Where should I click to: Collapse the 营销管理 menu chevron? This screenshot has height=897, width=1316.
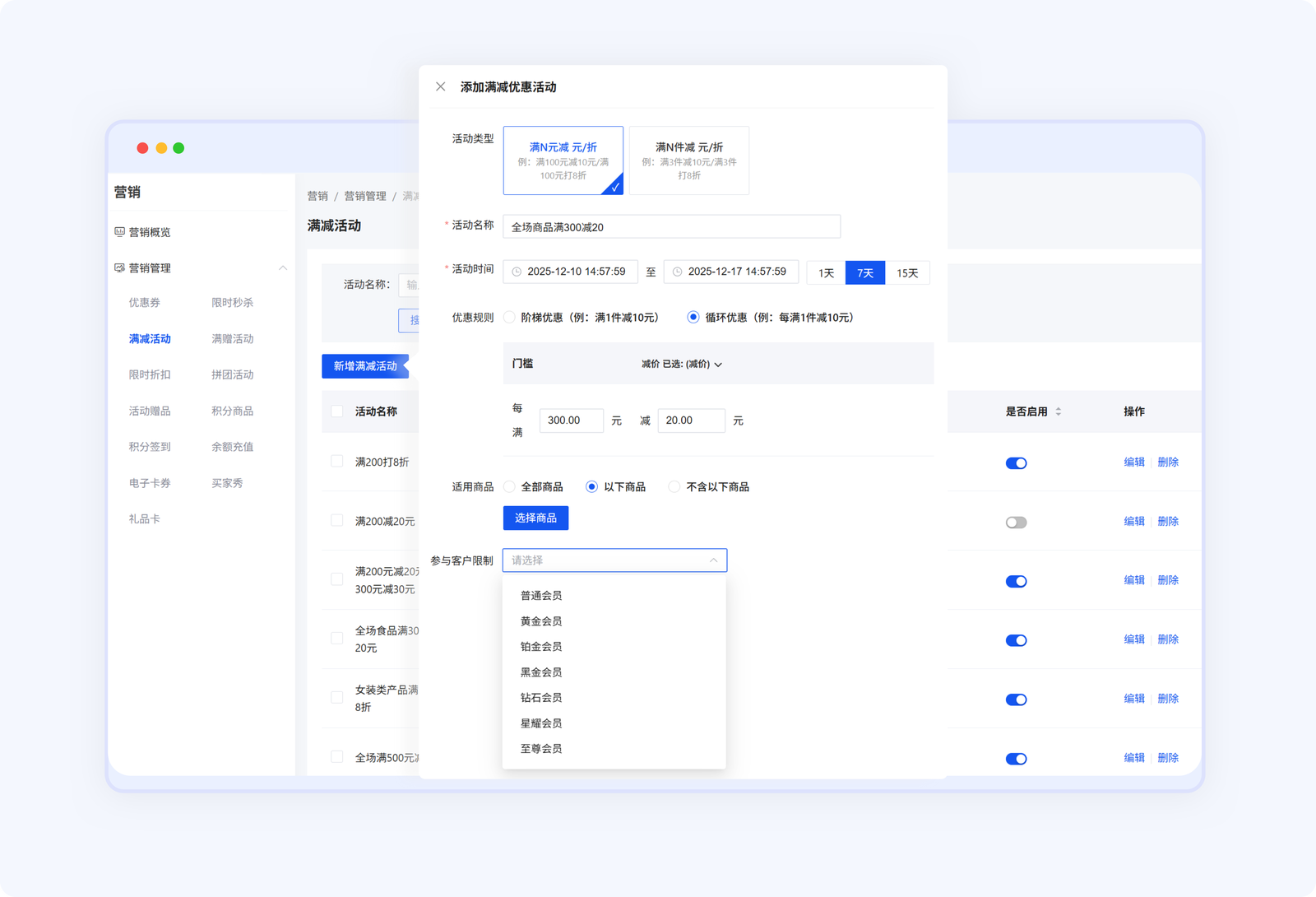(283, 268)
